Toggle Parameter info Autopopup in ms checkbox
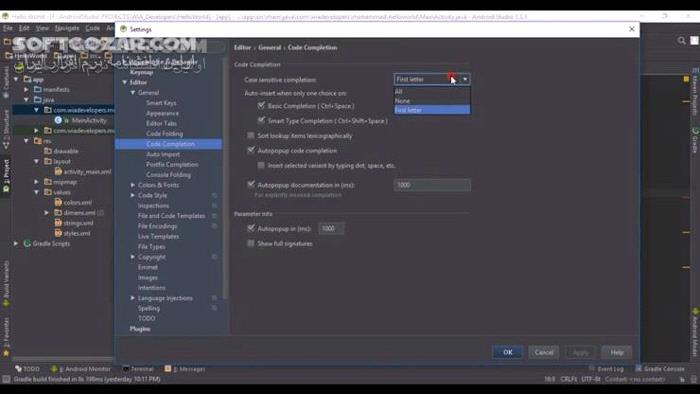Viewport: 700px width, 394px height. pos(251,228)
